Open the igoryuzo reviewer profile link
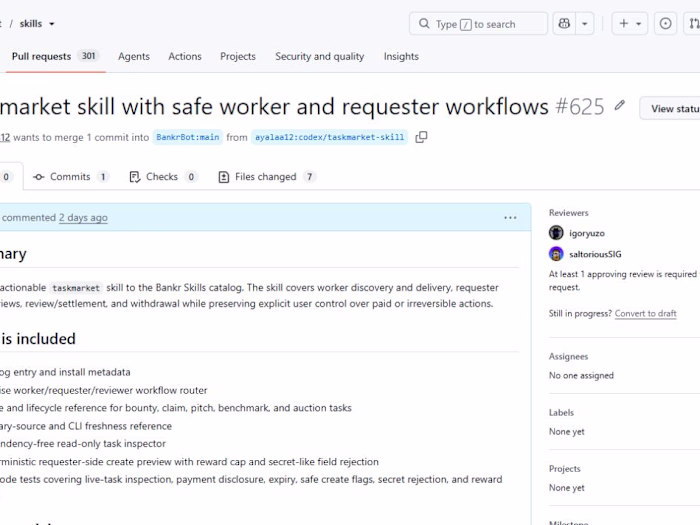Screen dimensions: 700x525 click(587, 233)
